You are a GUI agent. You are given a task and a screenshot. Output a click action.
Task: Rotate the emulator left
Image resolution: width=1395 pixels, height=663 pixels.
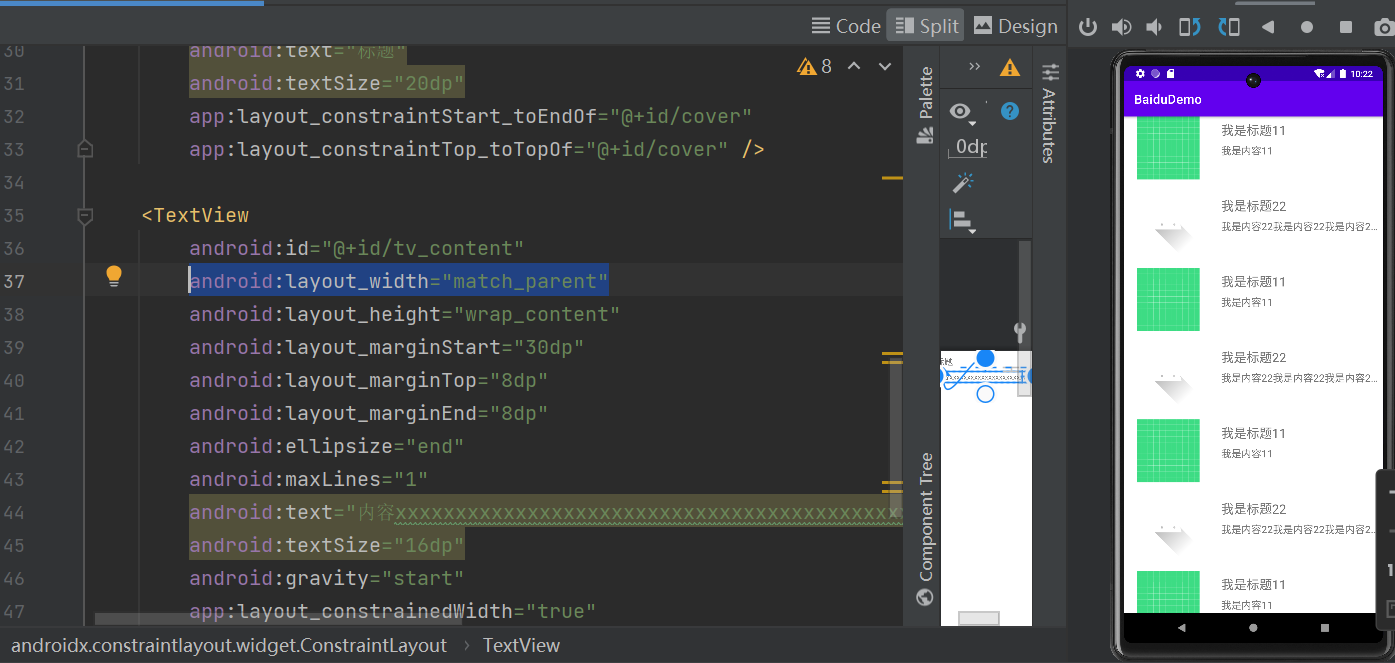point(1189,27)
